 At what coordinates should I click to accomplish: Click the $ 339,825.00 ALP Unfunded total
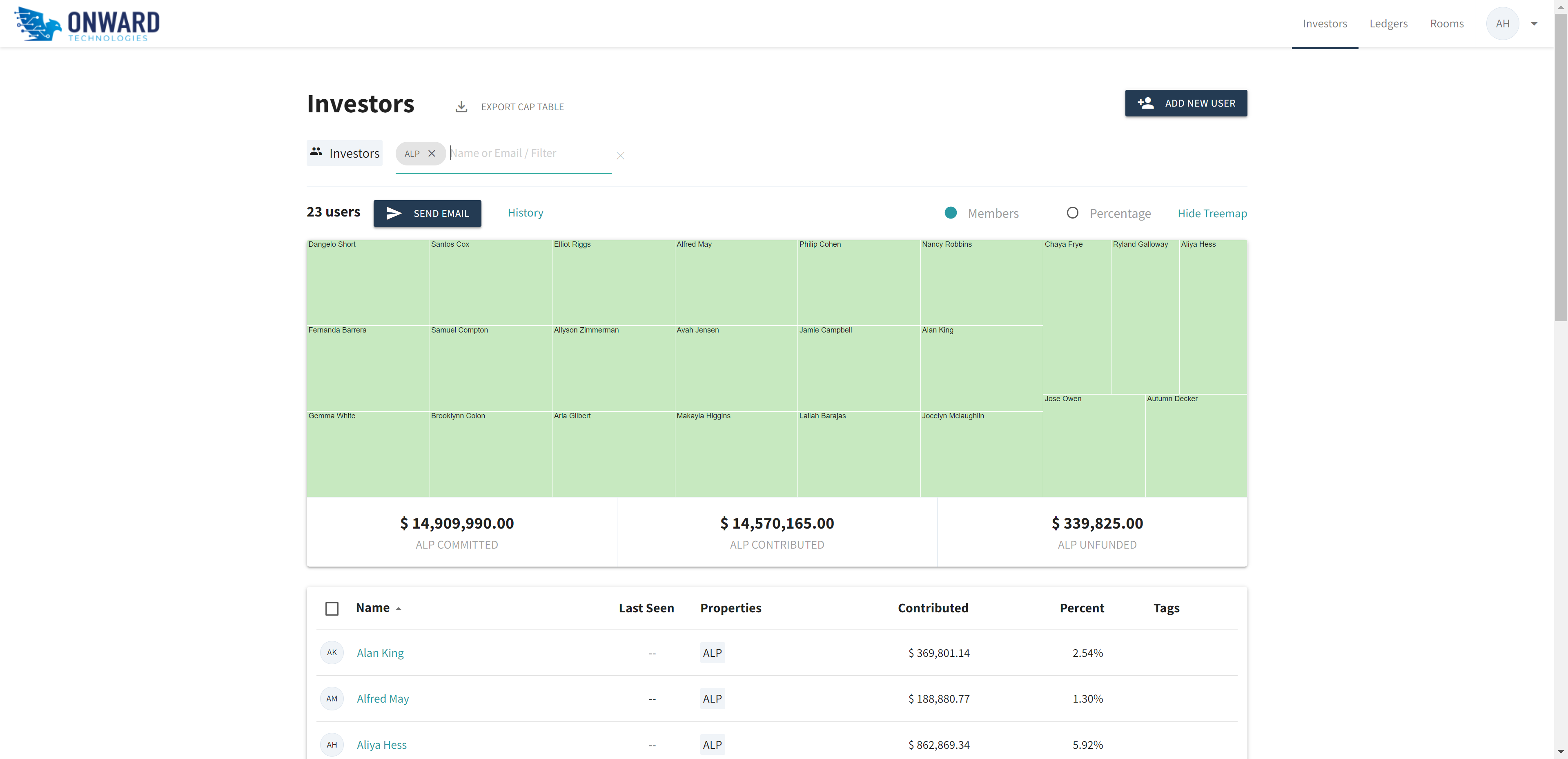coord(1097,523)
